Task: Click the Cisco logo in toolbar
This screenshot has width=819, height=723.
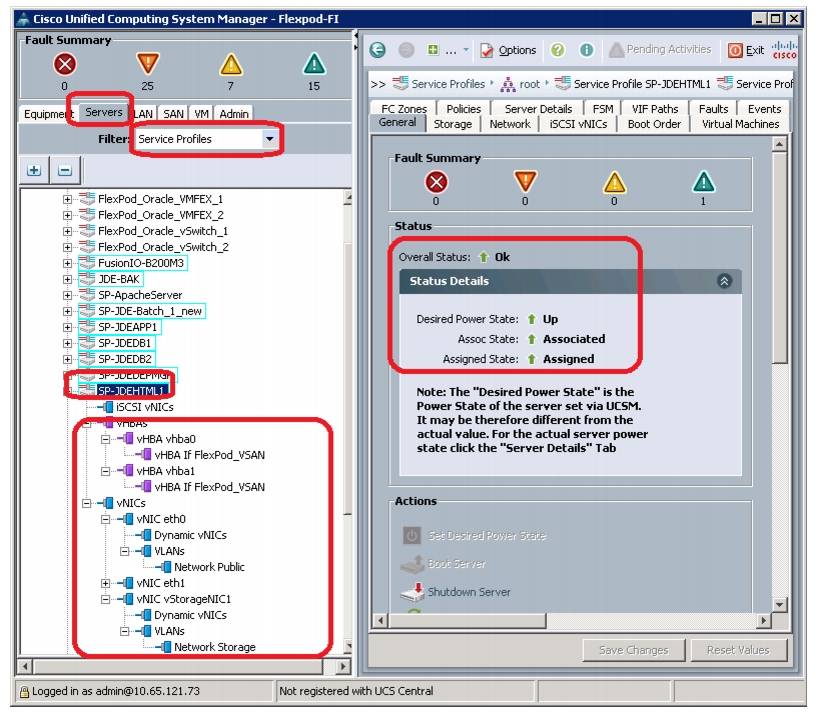Action: (x=784, y=50)
